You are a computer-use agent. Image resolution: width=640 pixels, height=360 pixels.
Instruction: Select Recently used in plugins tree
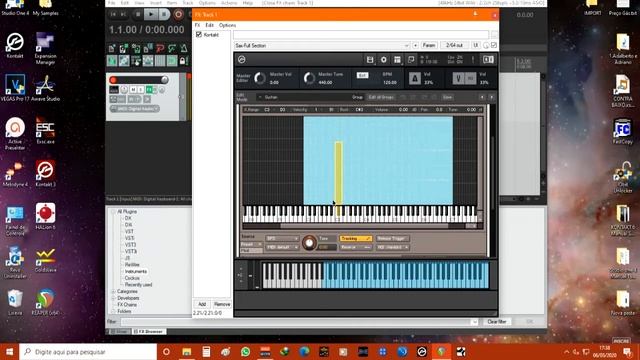point(138,285)
